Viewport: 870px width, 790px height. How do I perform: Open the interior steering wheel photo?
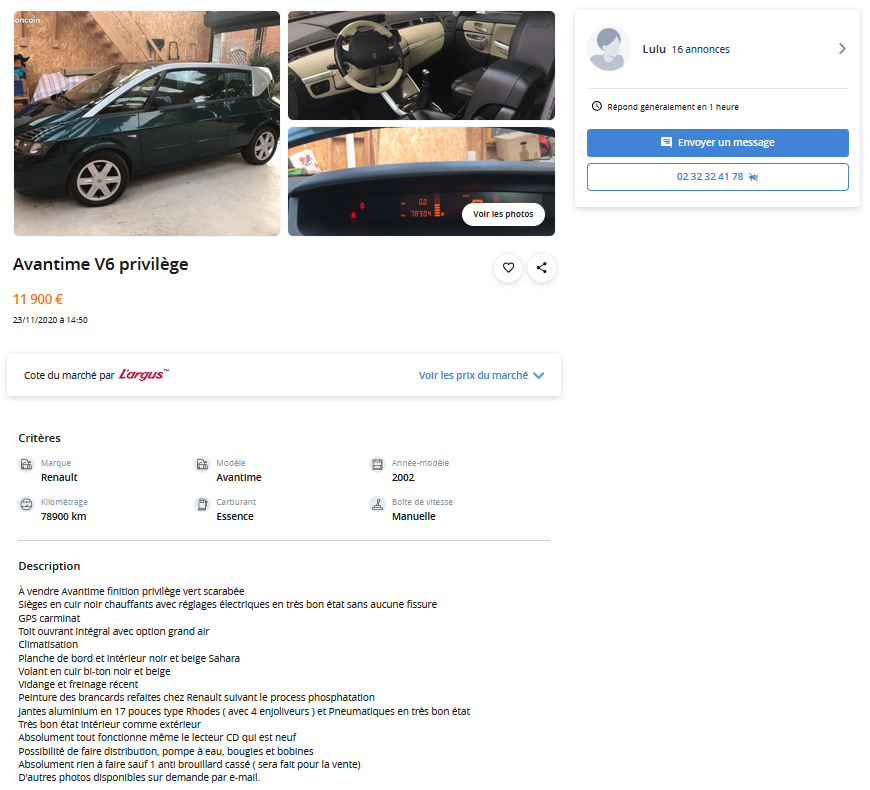[421, 65]
